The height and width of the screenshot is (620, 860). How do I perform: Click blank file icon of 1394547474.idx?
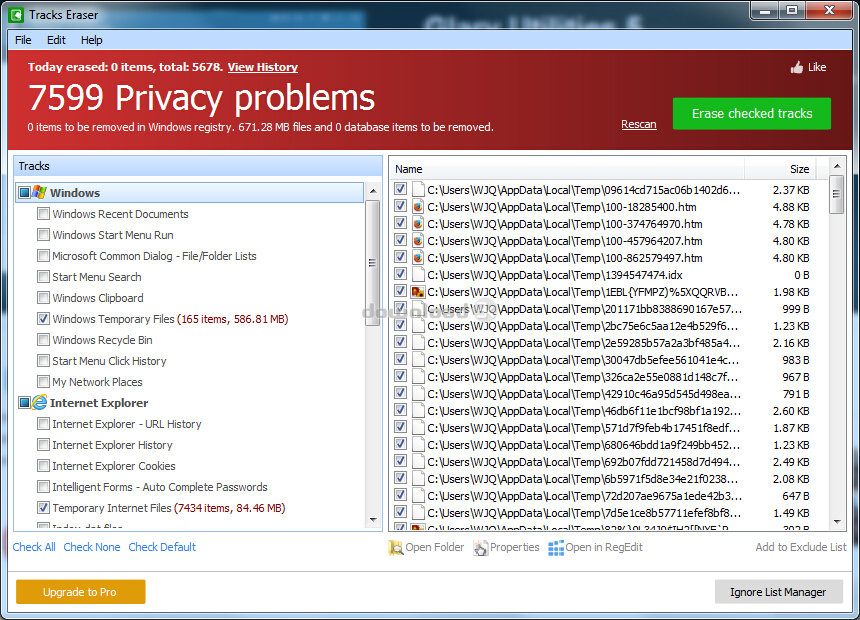(x=418, y=275)
